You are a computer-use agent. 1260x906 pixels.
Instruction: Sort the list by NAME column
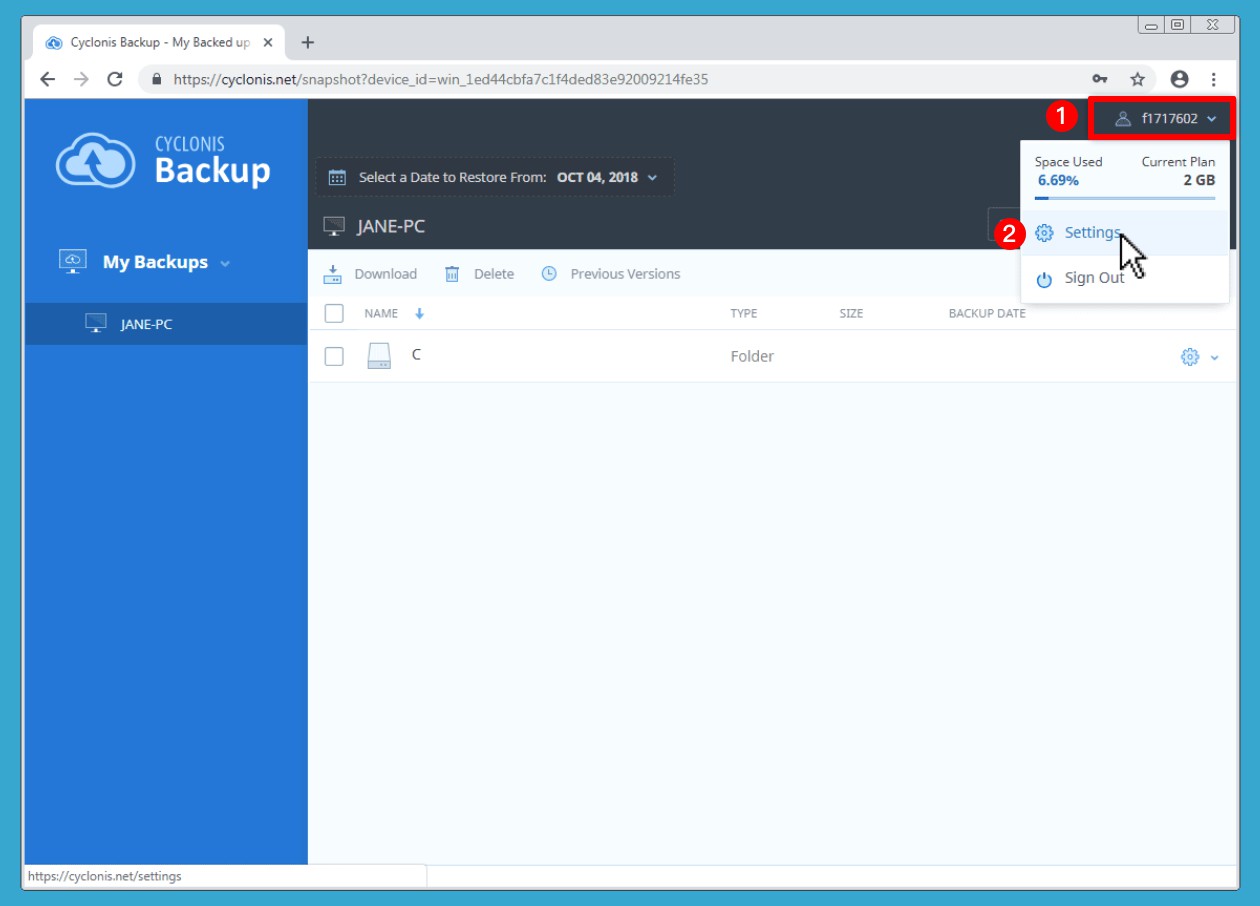click(x=381, y=314)
